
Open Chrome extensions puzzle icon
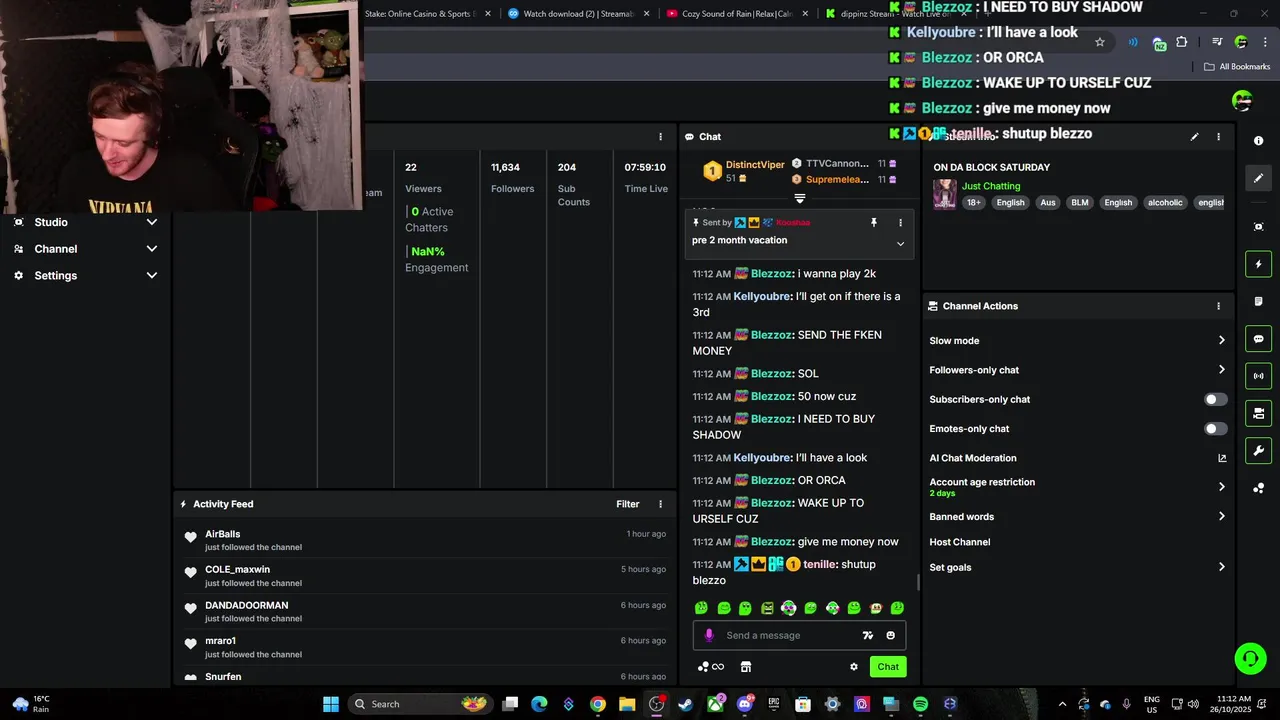[1182, 42]
